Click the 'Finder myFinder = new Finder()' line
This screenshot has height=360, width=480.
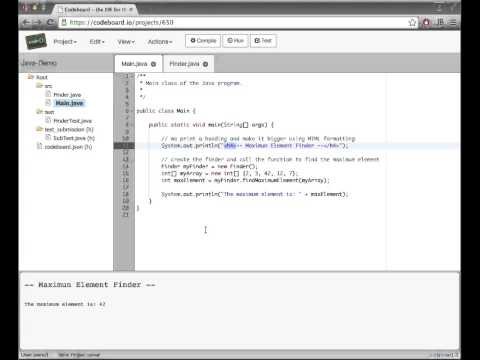point(209,166)
